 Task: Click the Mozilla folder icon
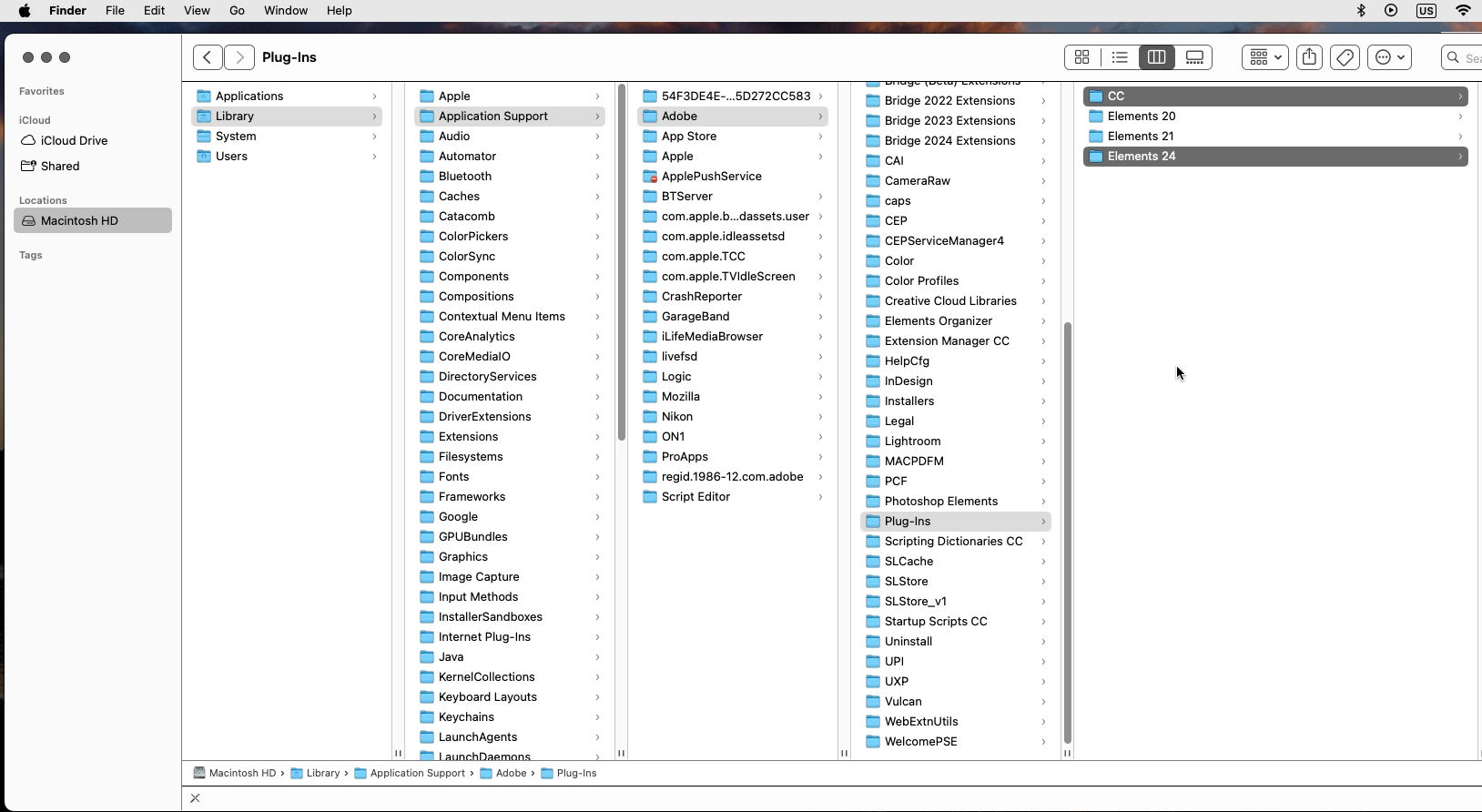point(650,396)
